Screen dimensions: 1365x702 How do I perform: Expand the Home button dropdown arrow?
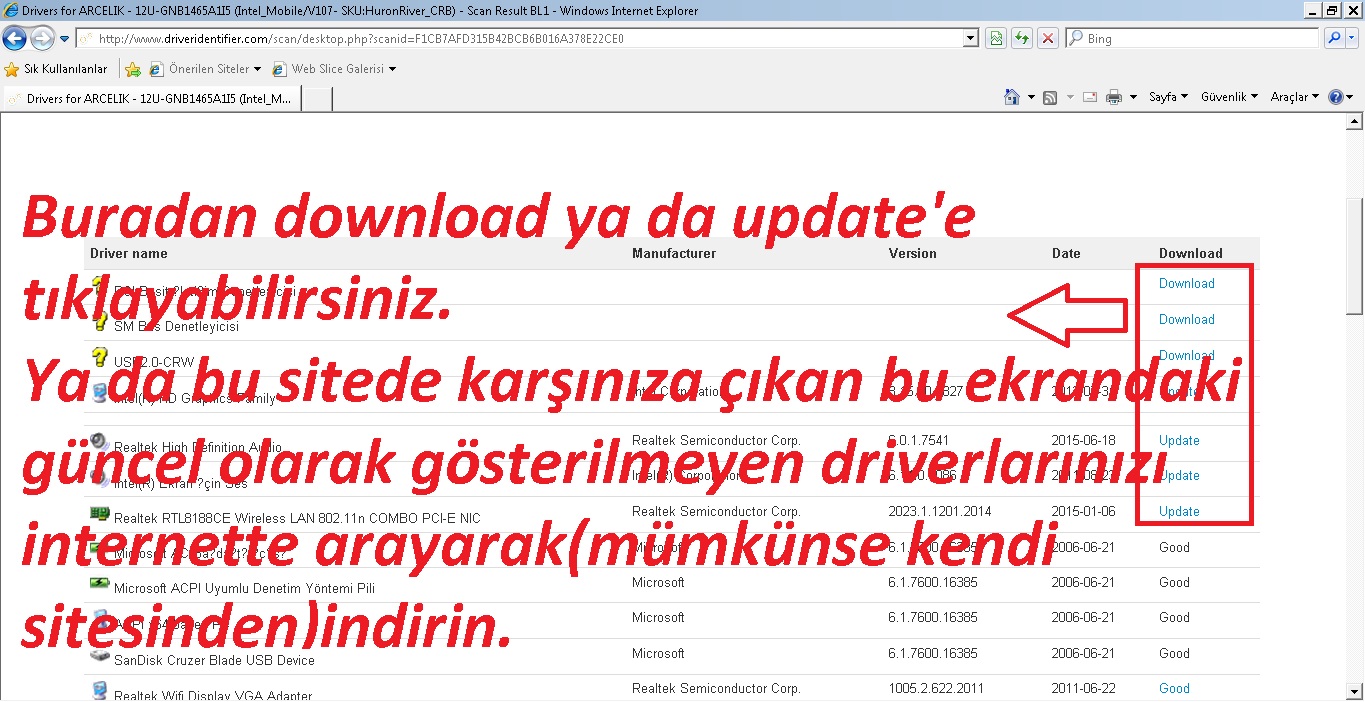pos(1031,97)
